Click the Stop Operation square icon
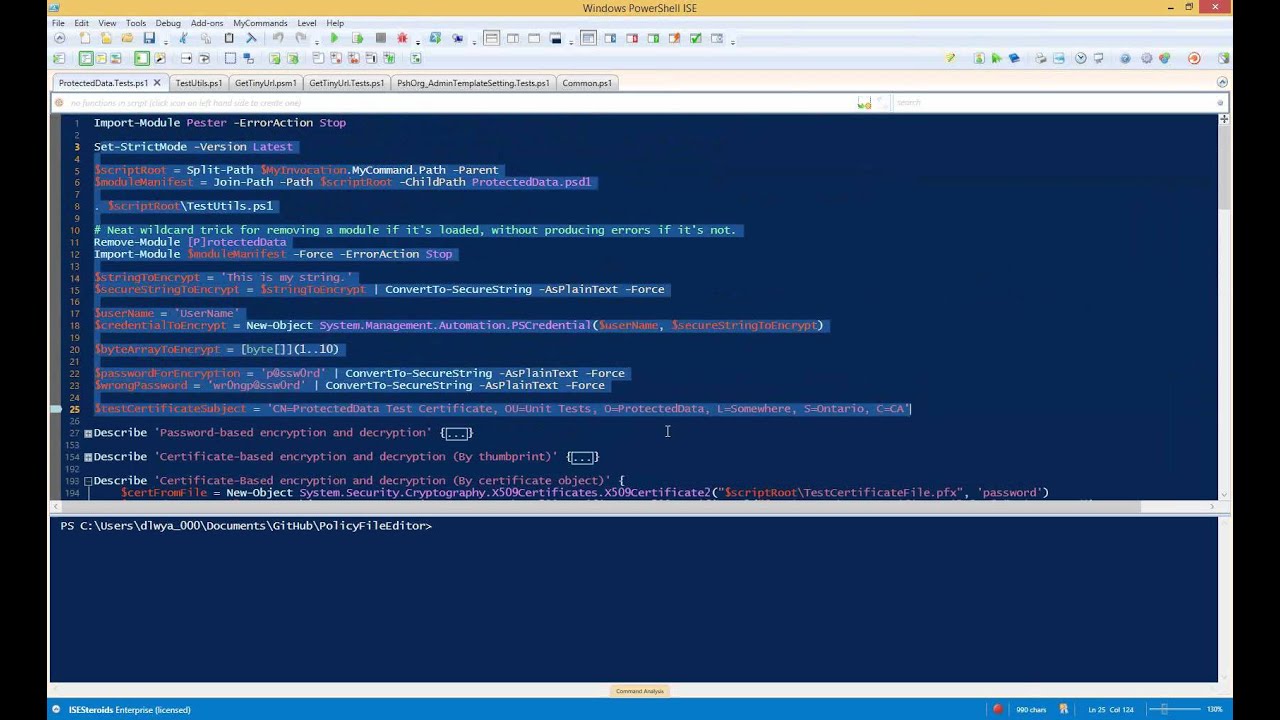 click(x=380, y=38)
